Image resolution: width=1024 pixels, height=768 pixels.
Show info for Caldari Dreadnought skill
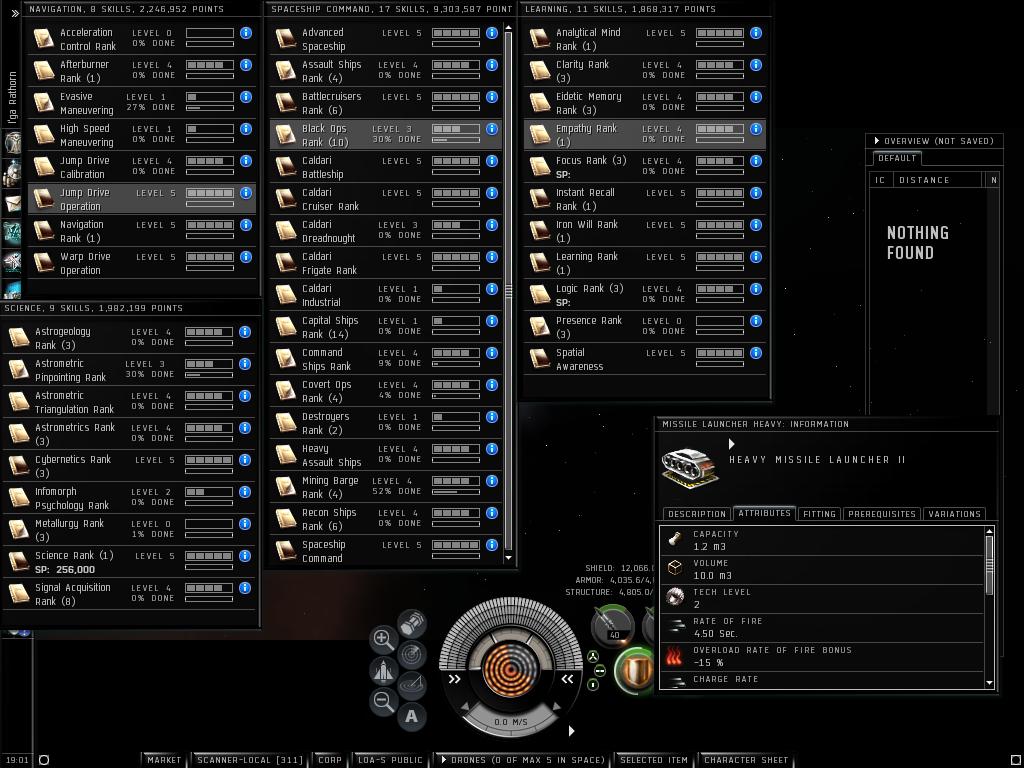[x=492, y=225]
